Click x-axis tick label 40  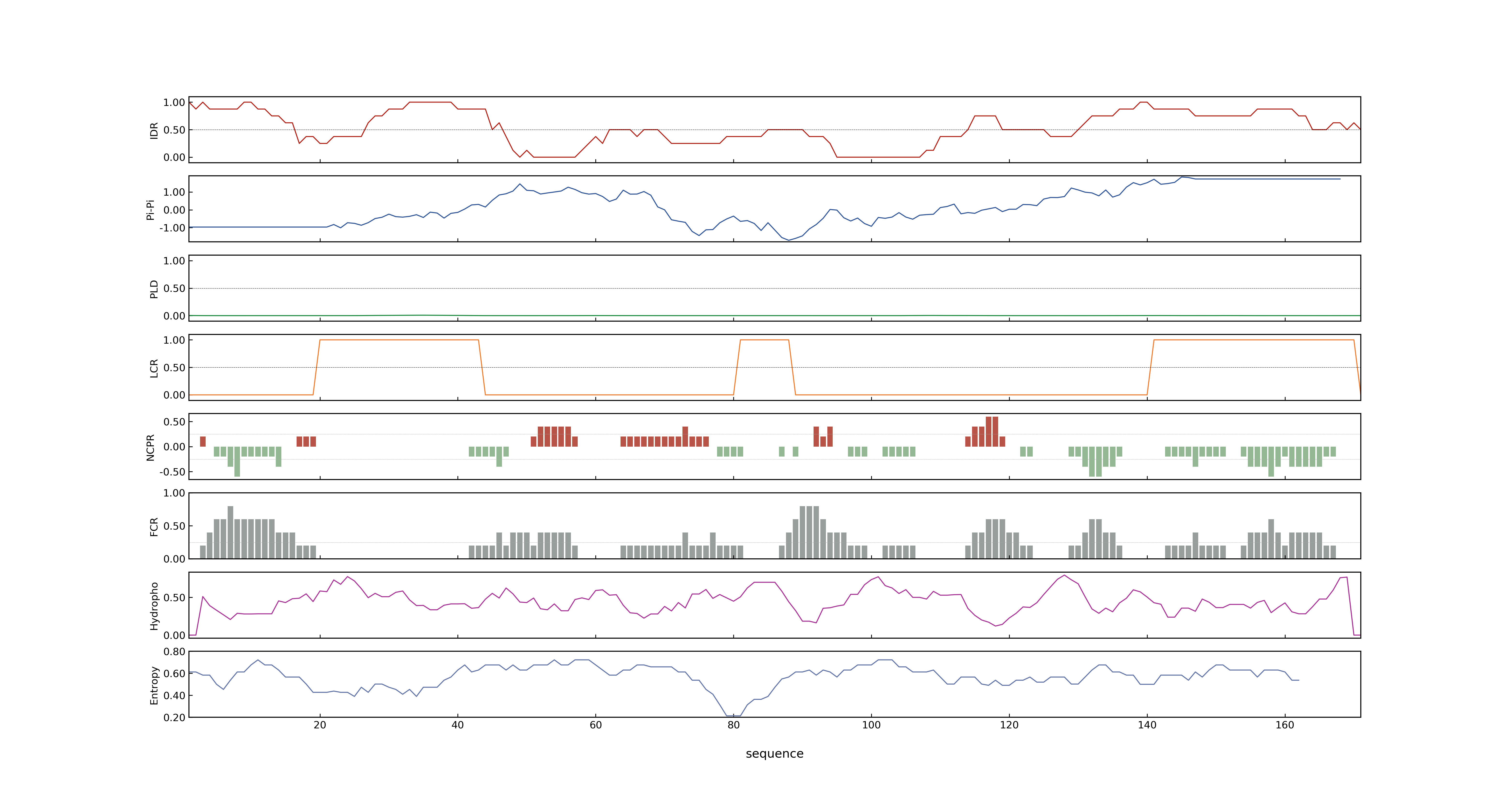pyautogui.click(x=458, y=725)
